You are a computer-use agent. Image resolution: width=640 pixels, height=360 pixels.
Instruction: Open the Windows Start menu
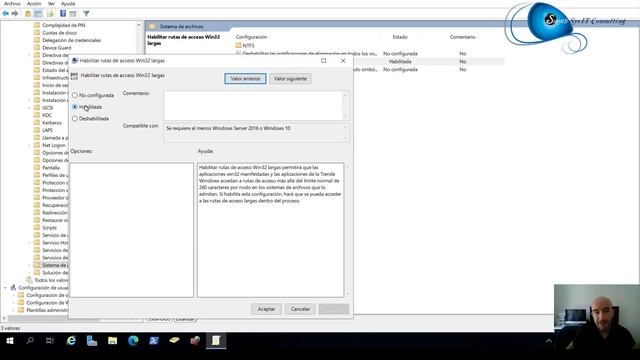coord(10,340)
